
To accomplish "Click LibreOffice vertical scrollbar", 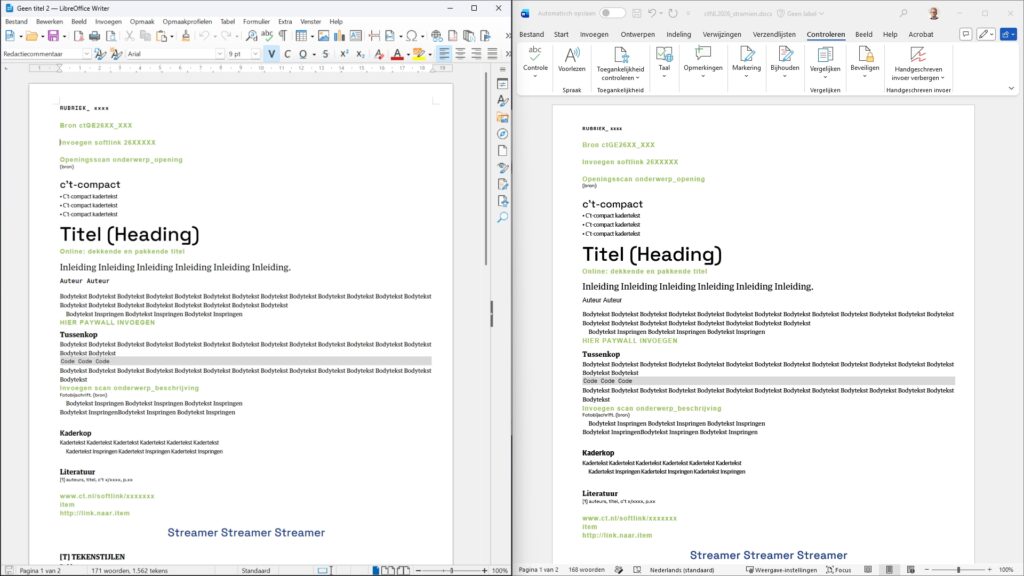I will pos(485,170).
